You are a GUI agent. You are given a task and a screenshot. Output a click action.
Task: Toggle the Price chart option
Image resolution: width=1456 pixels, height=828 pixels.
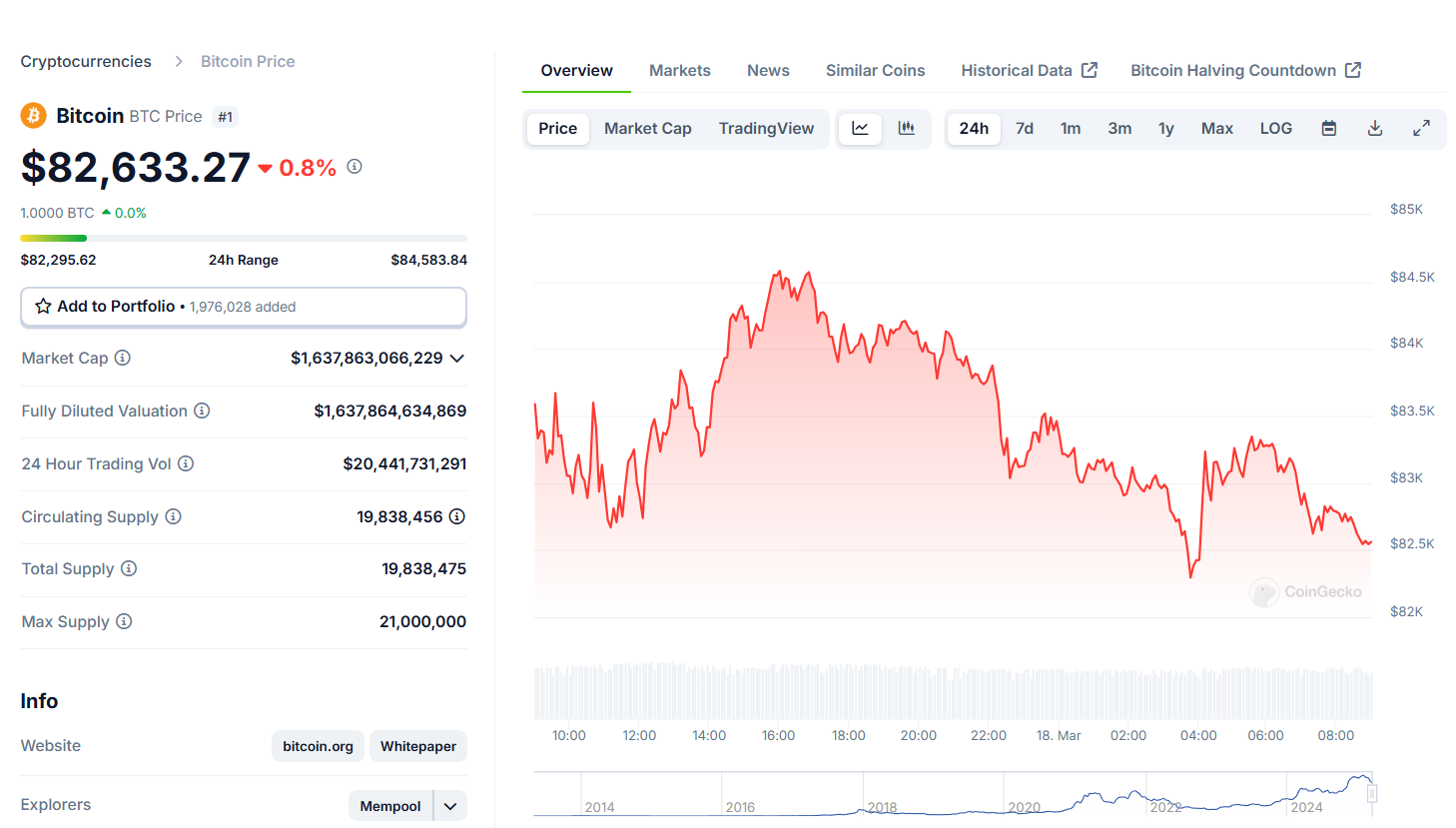557,128
